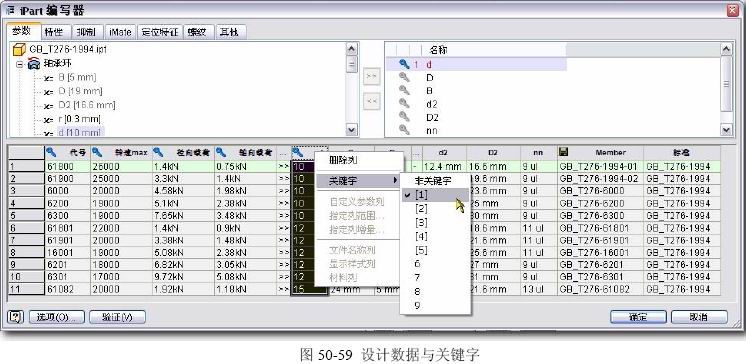Image resolution: width=746 pixels, height=364 pixels.
Task: Click the 选项(O)... button
Action: [x=57, y=317]
